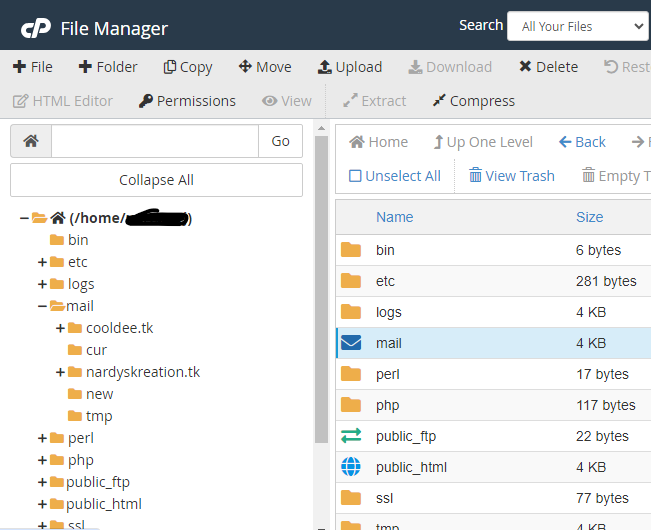Select the tmp folder under mail

coord(99,416)
